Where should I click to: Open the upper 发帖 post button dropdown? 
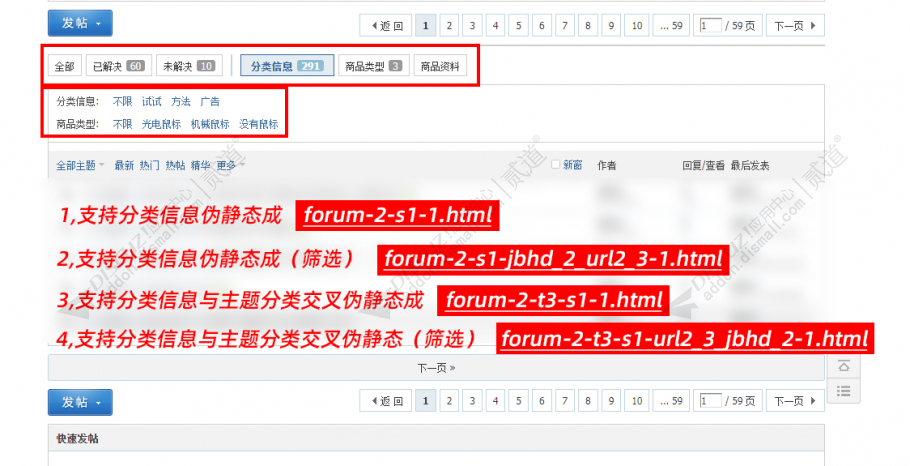point(80,23)
